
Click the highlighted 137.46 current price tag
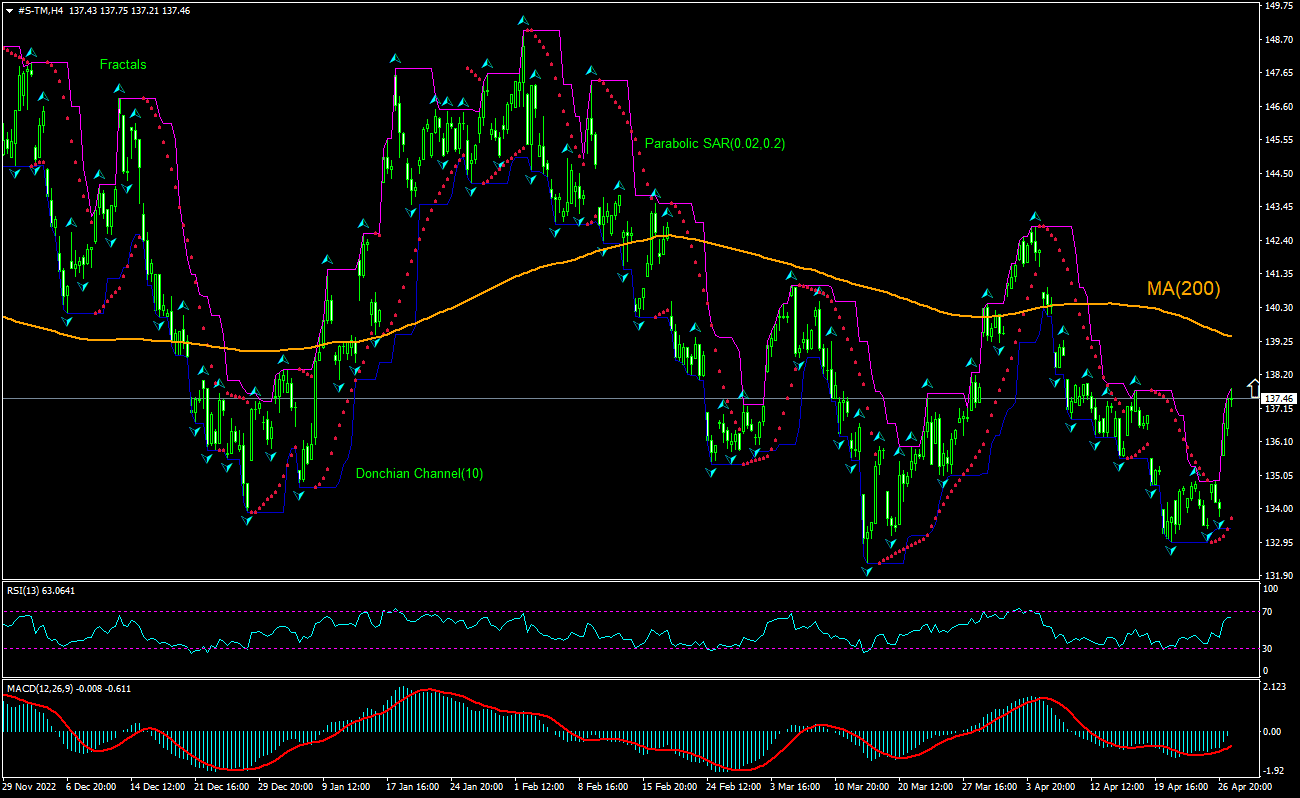[1276, 398]
